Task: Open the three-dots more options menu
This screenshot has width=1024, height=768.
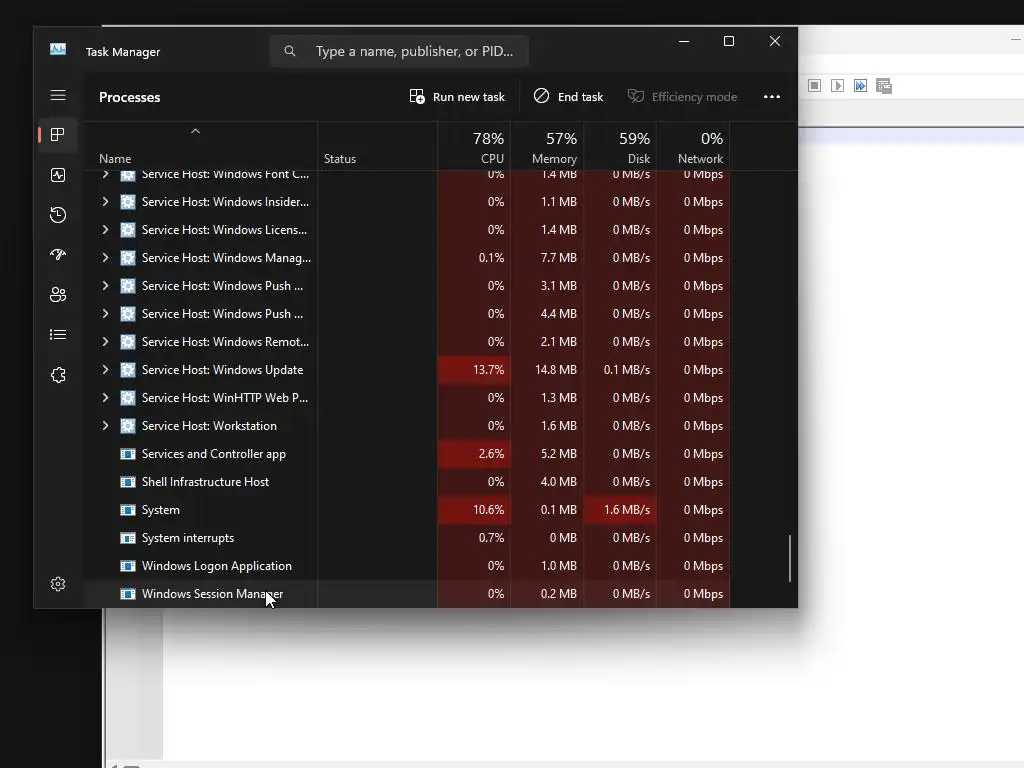Action: click(772, 97)
